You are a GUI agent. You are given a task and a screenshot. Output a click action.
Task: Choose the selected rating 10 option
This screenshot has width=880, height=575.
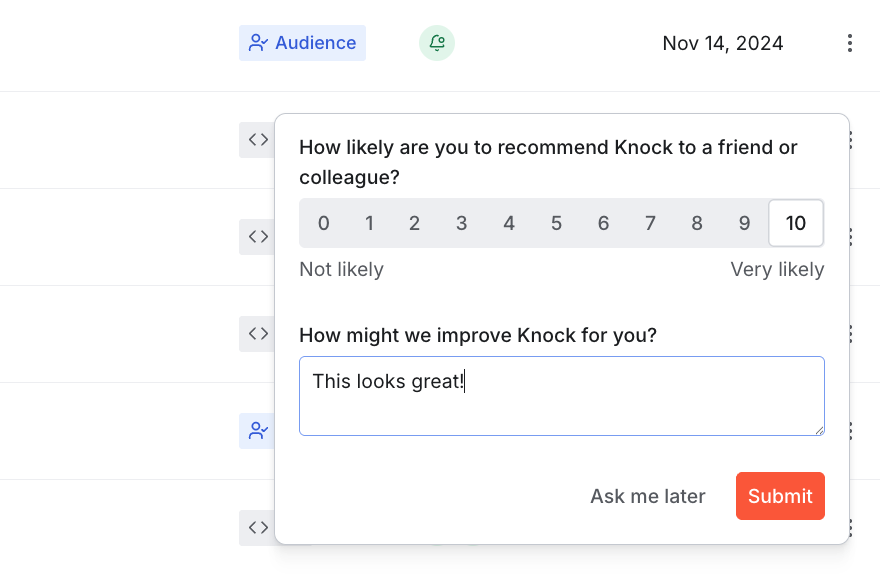point(796,223)
